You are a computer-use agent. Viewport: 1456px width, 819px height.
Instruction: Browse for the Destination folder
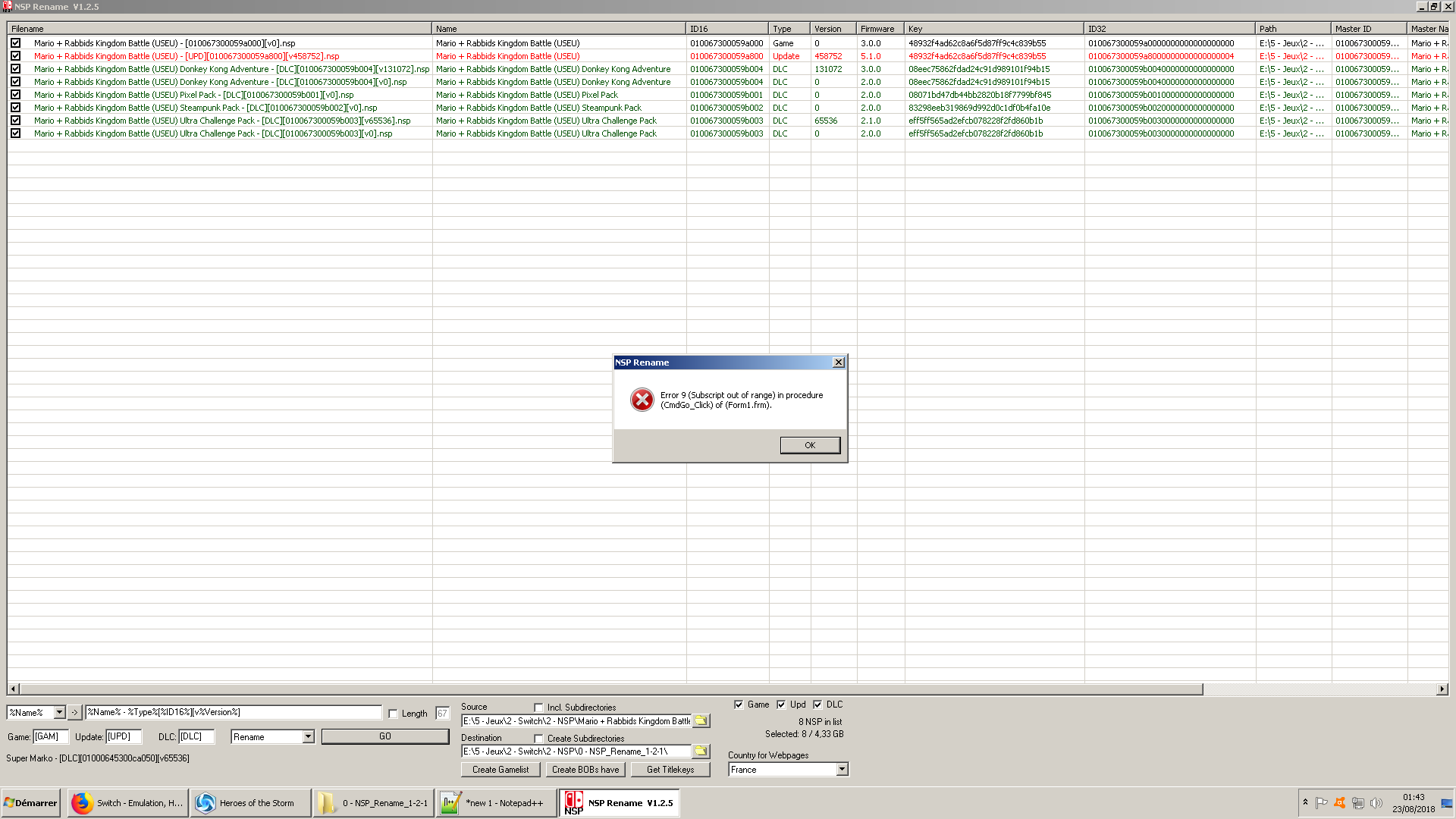click(x=701, y=751)
